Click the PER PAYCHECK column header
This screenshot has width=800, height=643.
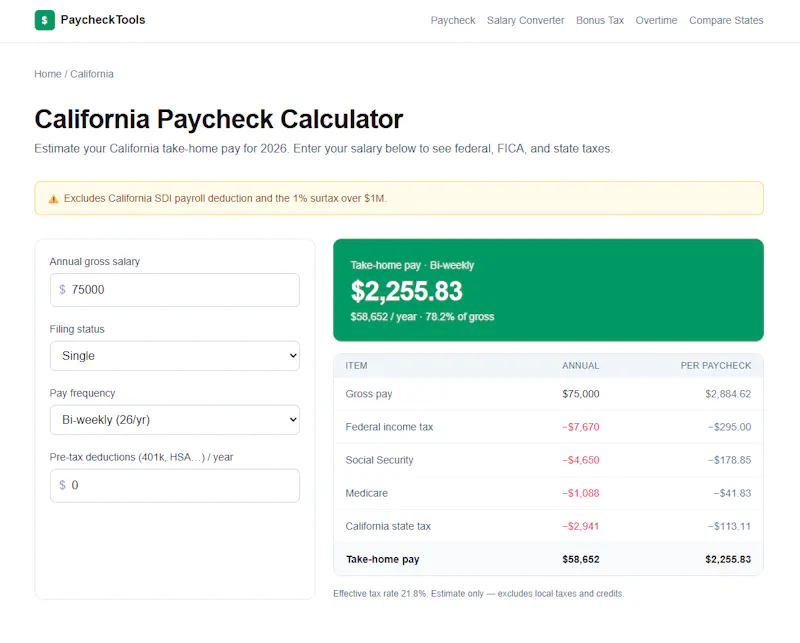[715, 366]
